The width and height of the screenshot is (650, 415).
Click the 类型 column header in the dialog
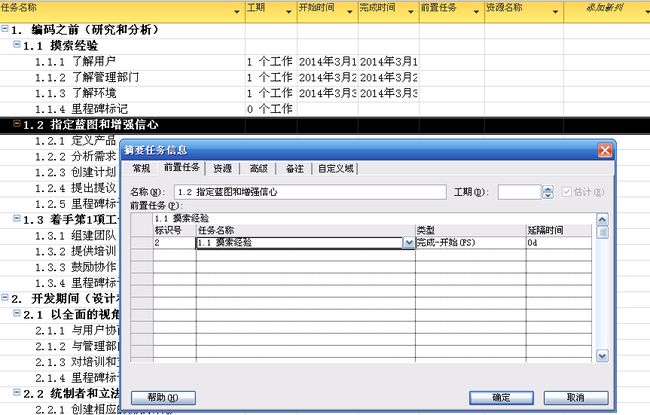point(471,230)
